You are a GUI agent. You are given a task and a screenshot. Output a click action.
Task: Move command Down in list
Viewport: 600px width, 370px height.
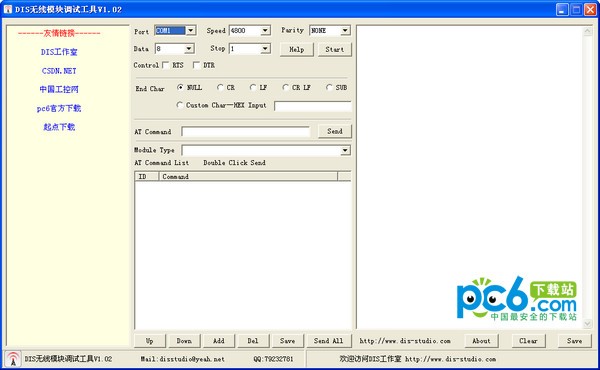click(184, 341)
